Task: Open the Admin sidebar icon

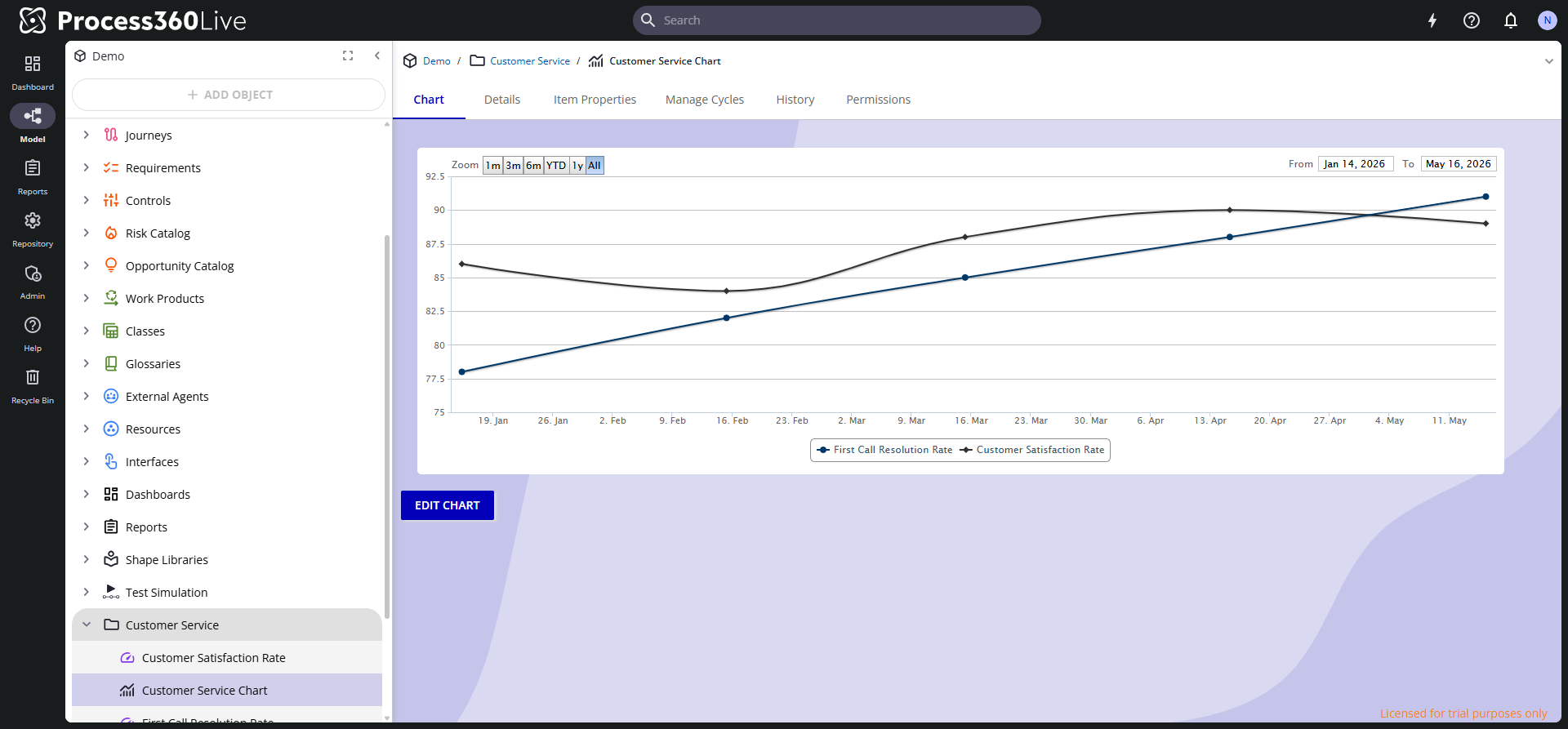Action: [x=33, y=281]
